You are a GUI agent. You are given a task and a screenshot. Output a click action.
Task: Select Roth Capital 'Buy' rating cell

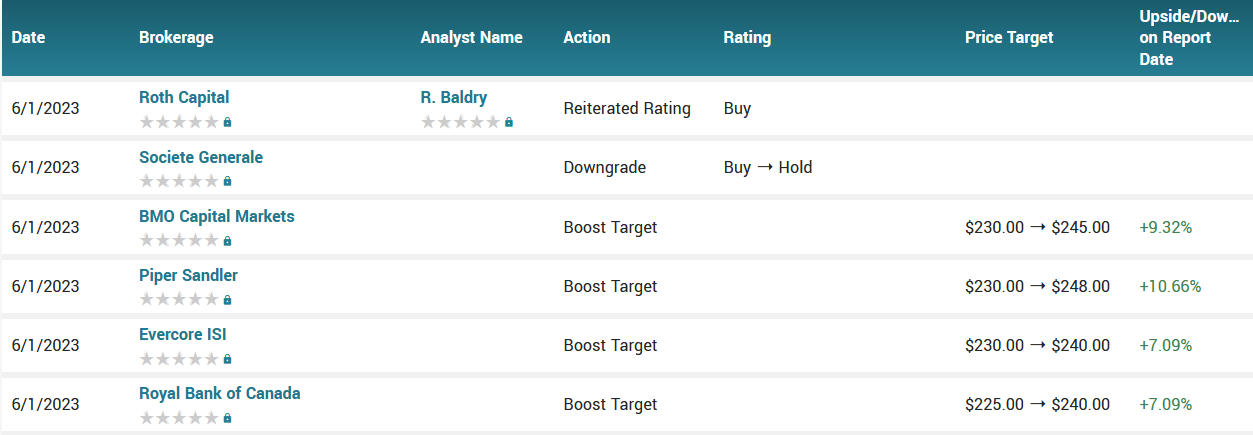point(737,108)
